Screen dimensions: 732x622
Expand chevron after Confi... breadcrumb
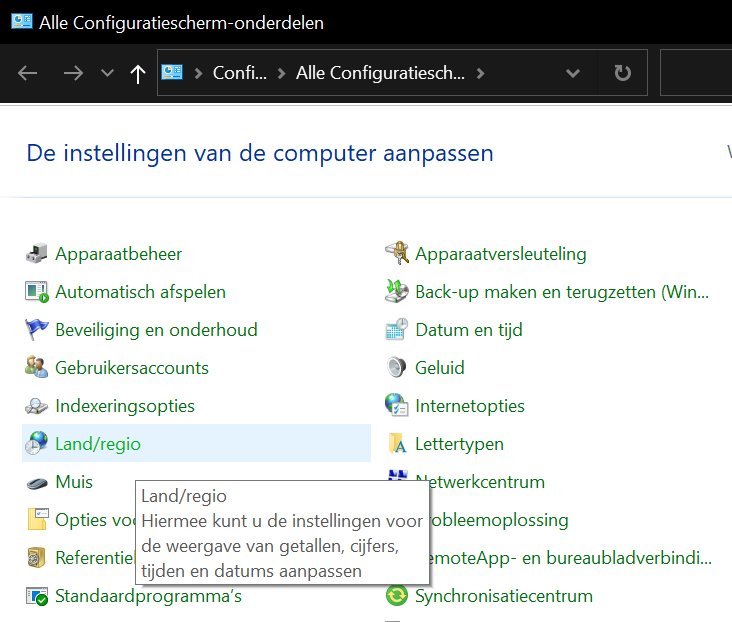(x=282, y=73)
